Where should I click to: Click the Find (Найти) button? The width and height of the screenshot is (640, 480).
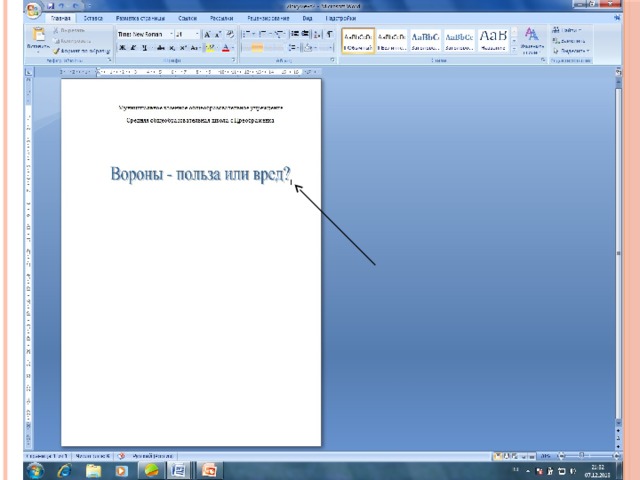[x=567, y=30]
